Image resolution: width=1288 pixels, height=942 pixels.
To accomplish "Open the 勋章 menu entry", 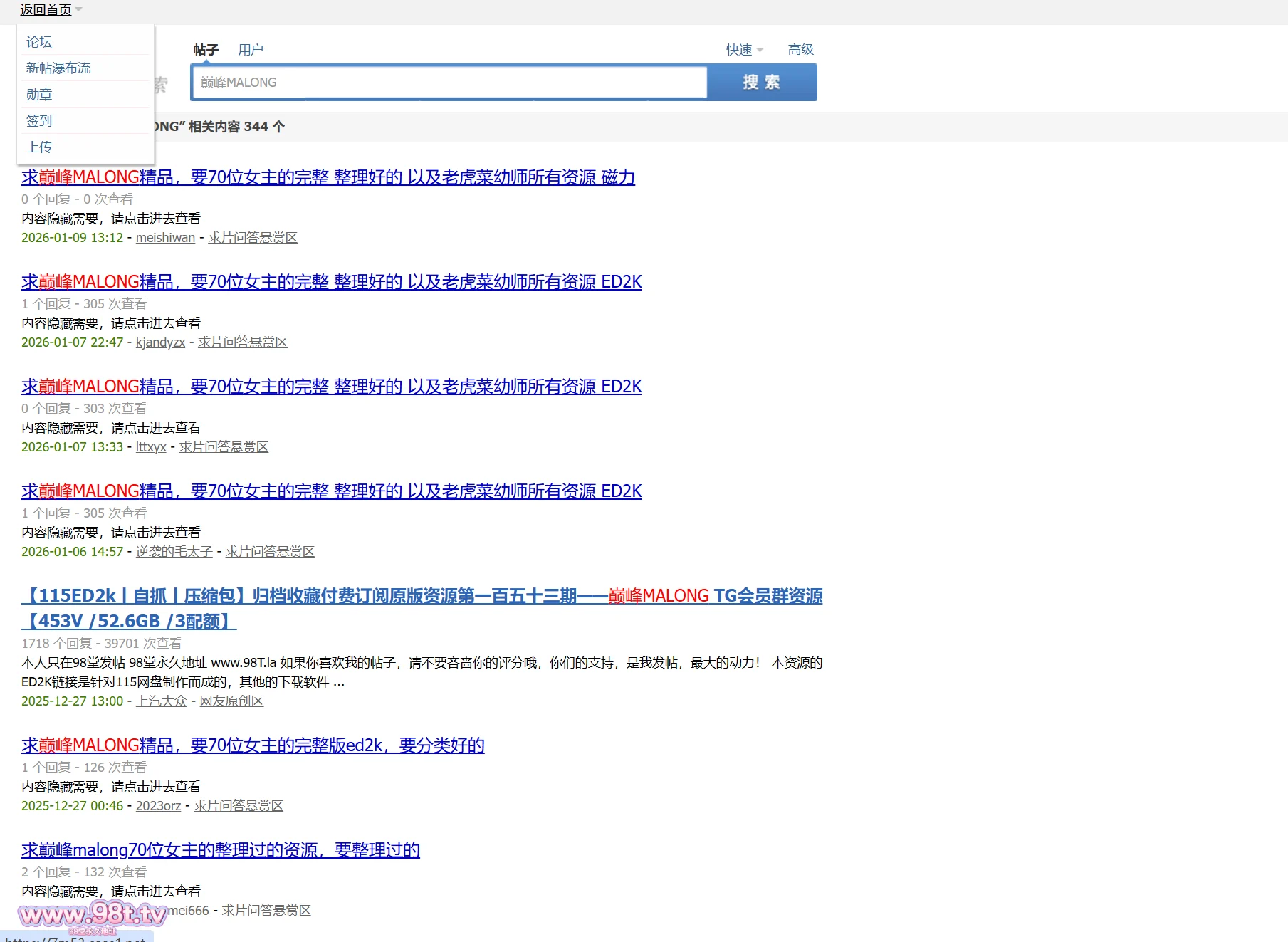I will pyautogui.click(x=39, y=95).
